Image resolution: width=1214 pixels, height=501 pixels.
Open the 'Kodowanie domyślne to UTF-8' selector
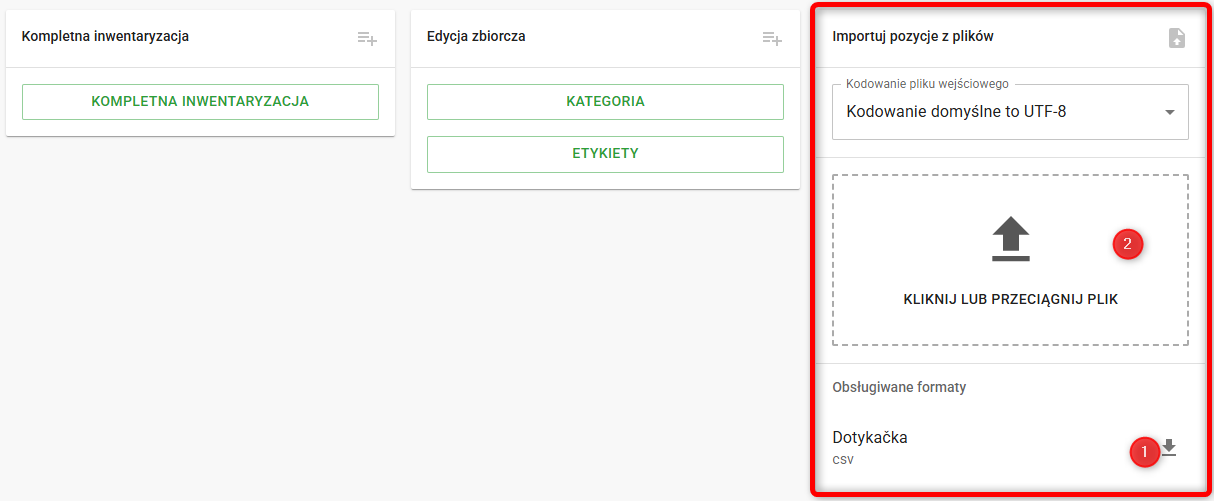point(956,112)
